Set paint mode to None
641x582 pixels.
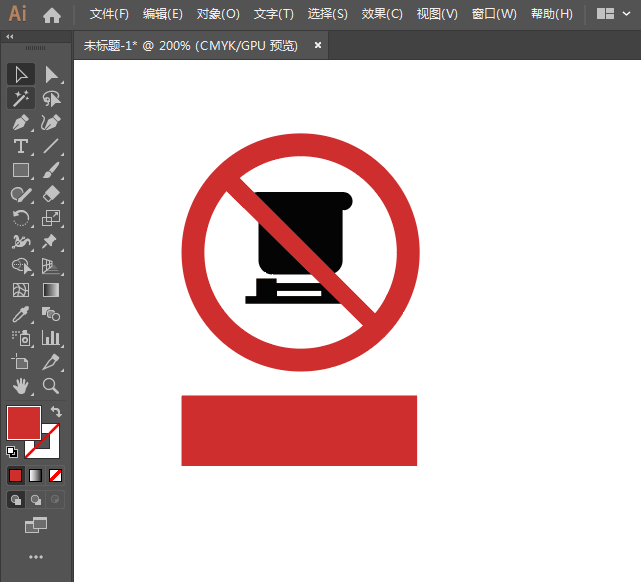56,475
